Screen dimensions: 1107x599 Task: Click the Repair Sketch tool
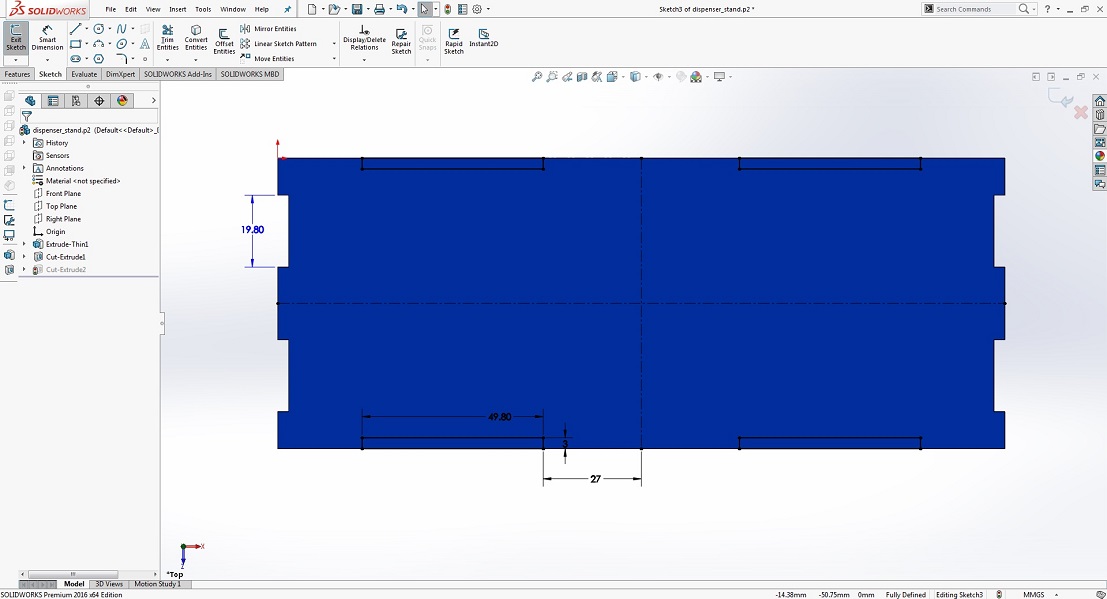click(401, 42)
